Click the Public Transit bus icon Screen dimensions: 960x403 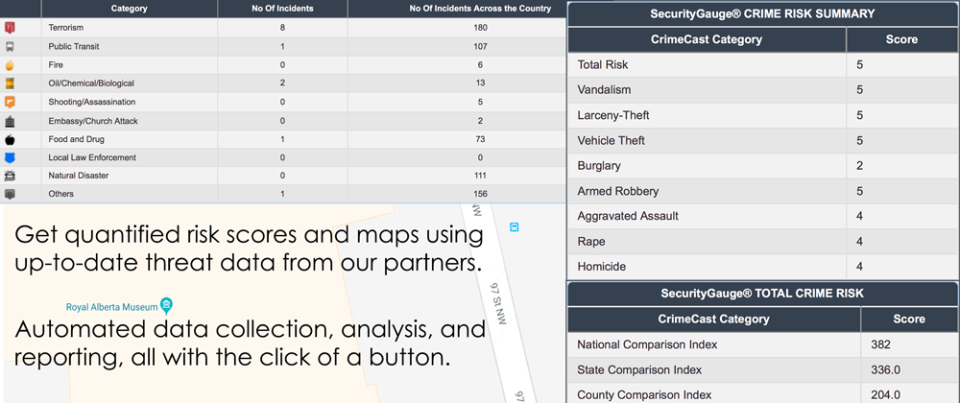coord(10,46)
